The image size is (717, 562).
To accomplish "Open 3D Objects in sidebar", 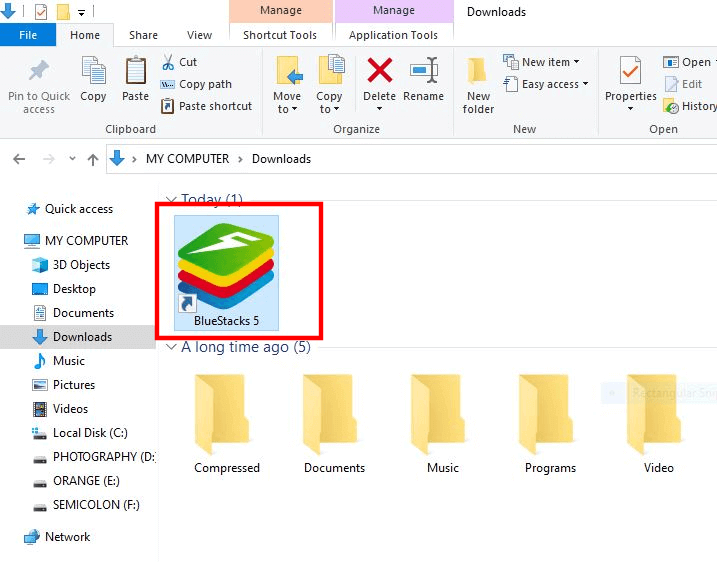I will coord(71,265).
